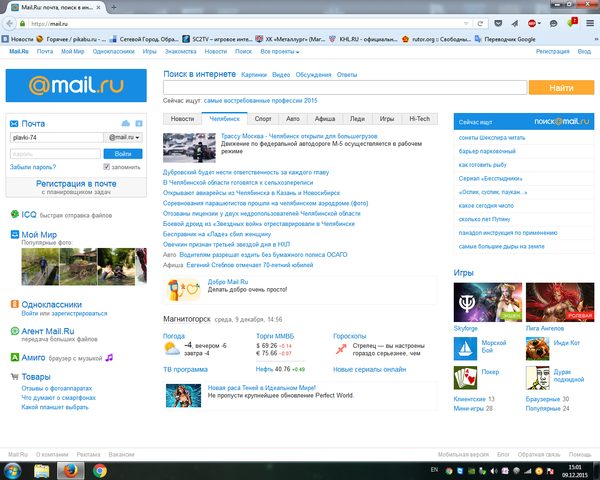Click the Агент Mail.Ru green icon
This screenshot has width=600, height=480.
click(x=12, y=328)
